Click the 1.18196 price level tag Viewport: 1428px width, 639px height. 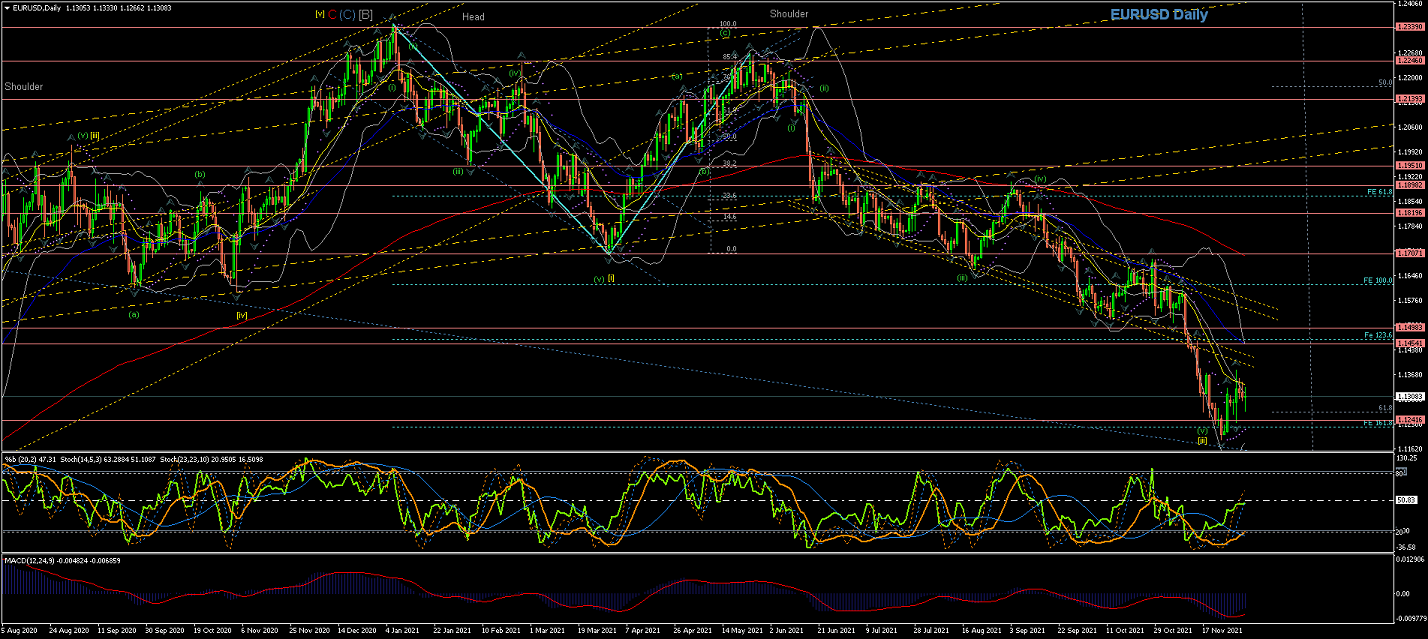click(1409, 212)
